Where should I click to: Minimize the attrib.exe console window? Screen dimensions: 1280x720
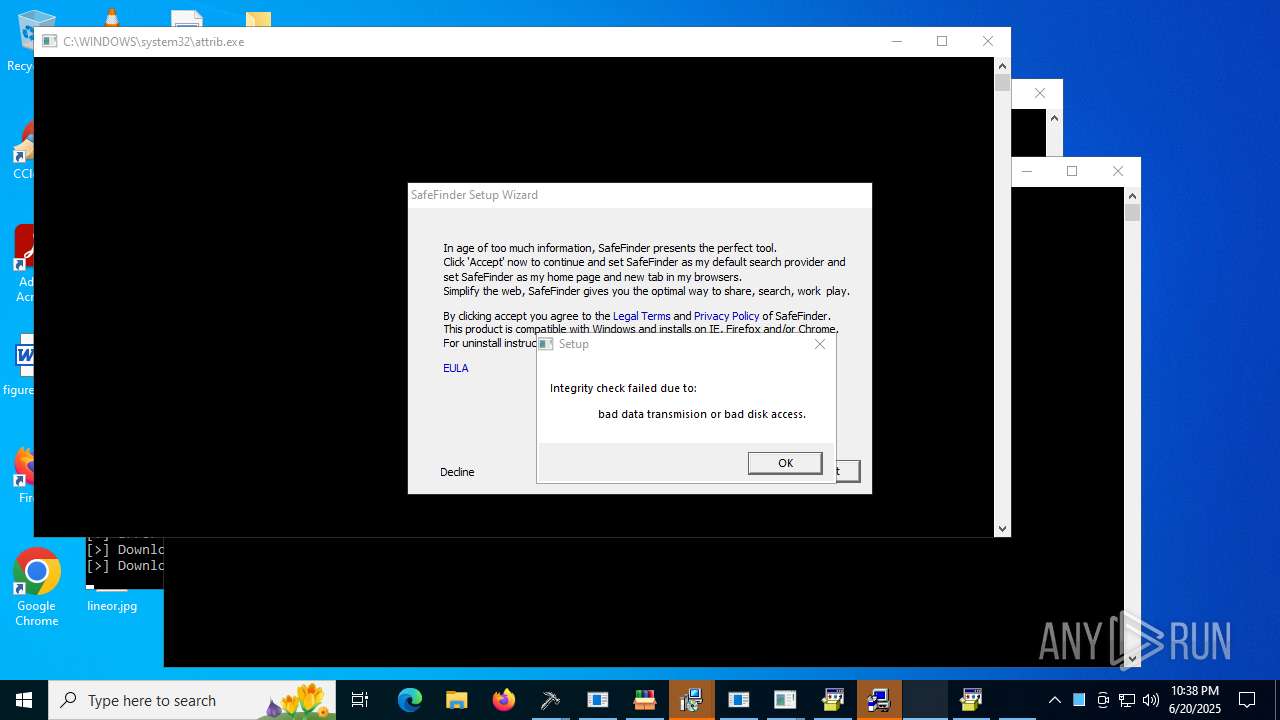pyautogui.click(x=896, y=41)
